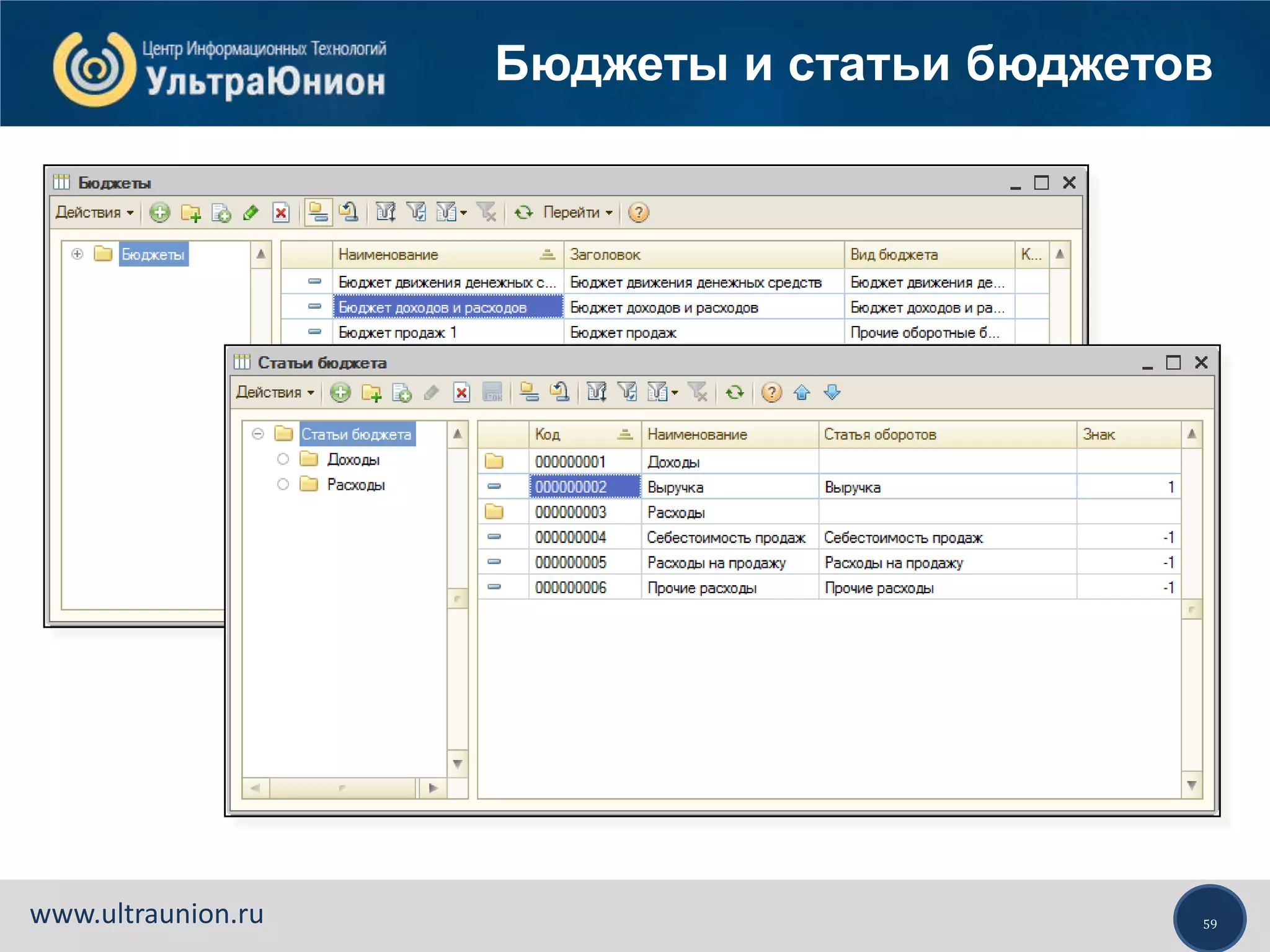Select Бюджет продаж 1 row
The height and width of the screenshot is (952, 1270).
[x=665, y=332]
